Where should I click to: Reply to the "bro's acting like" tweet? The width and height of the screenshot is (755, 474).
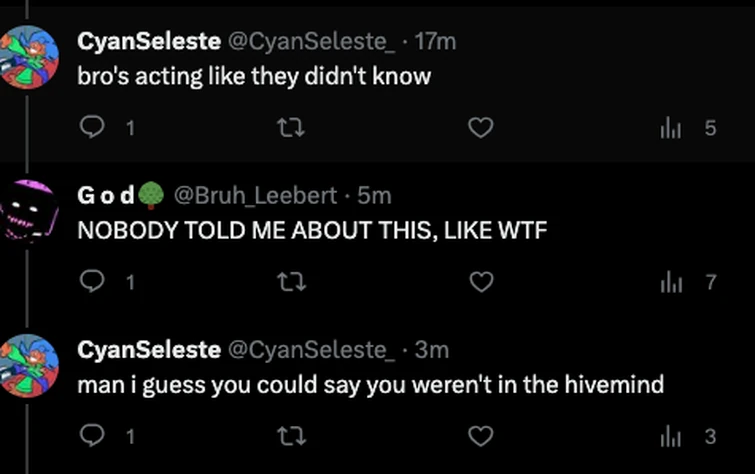pos(92,128)
